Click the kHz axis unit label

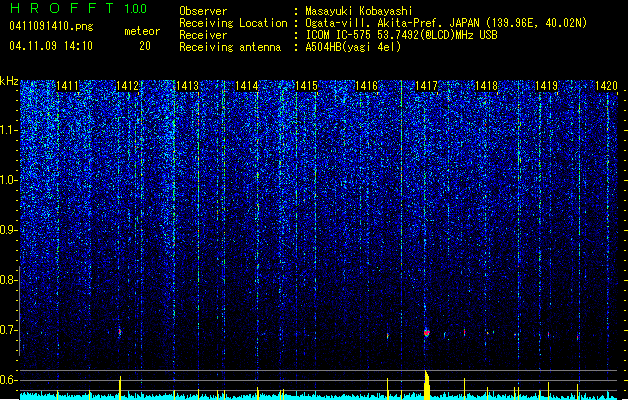coord(9,81)
